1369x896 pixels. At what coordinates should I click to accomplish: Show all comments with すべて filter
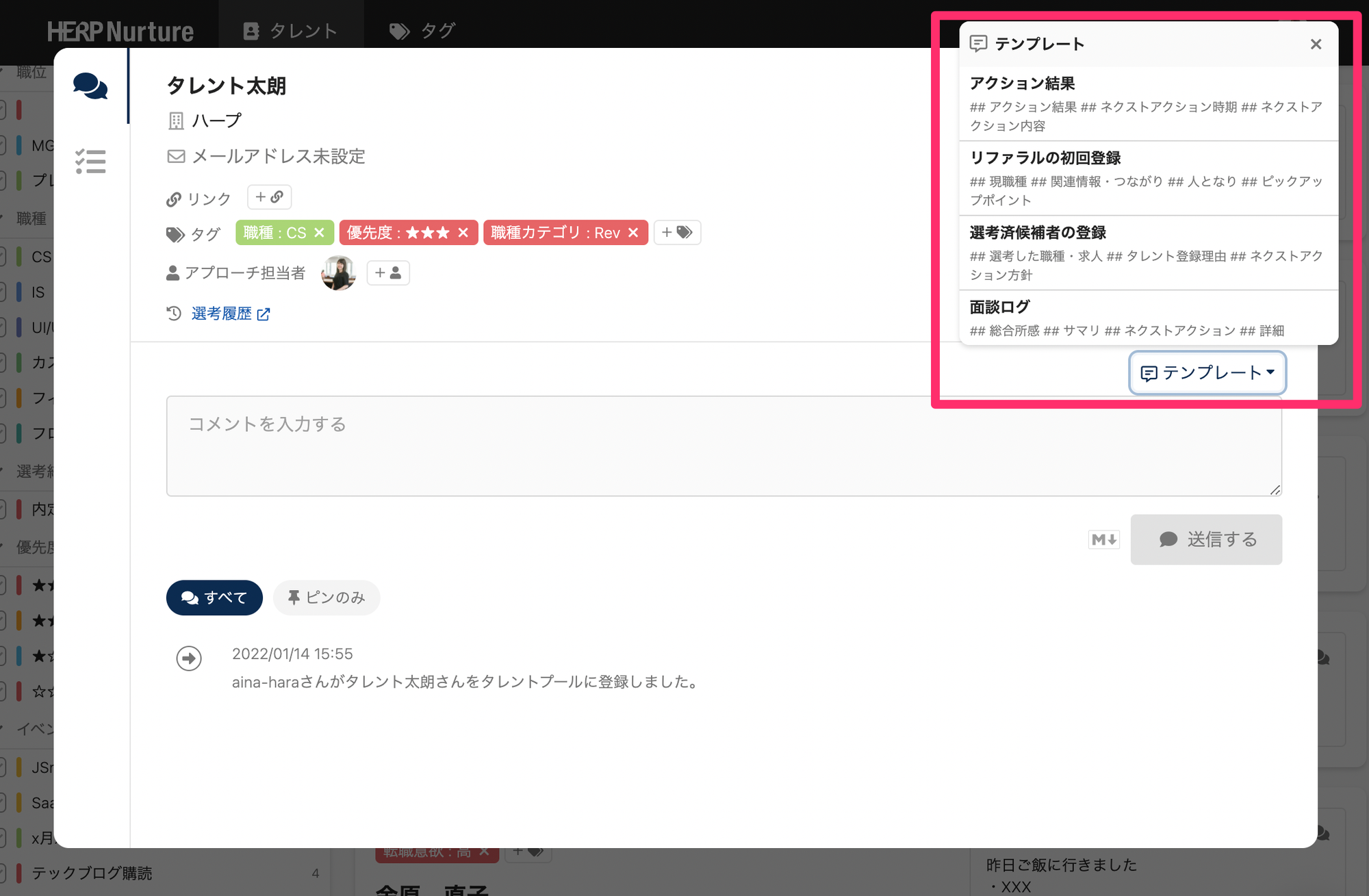pyautogui.click(x=214, y=598)
